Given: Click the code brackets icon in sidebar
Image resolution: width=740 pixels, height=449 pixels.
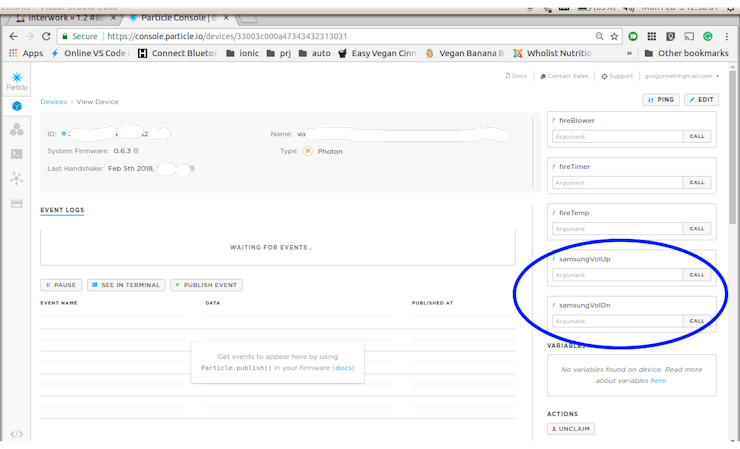Looking at the screenshot, I should coord(17,434).
